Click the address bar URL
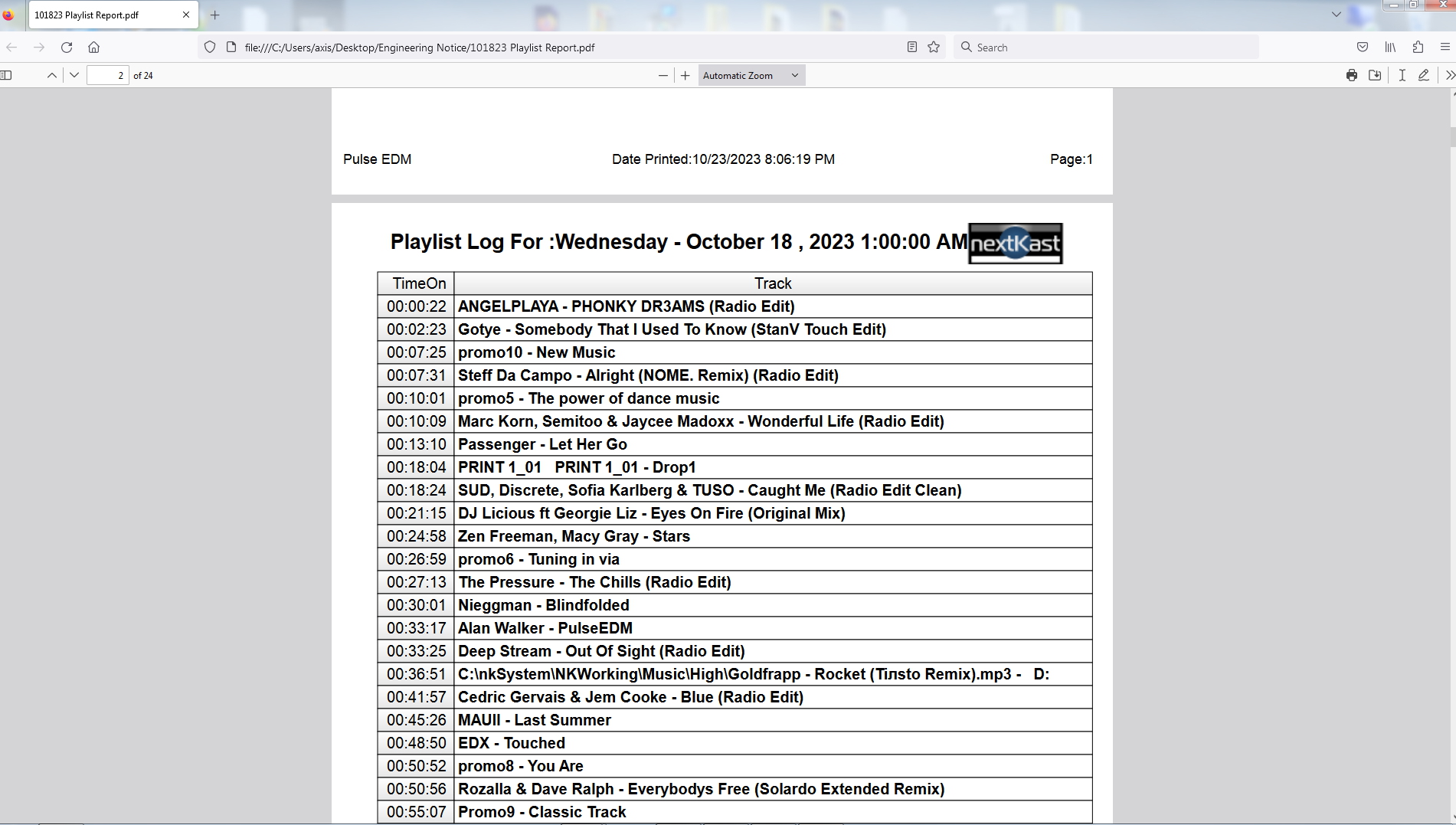 pyautogui.click(x=420, y=47)
